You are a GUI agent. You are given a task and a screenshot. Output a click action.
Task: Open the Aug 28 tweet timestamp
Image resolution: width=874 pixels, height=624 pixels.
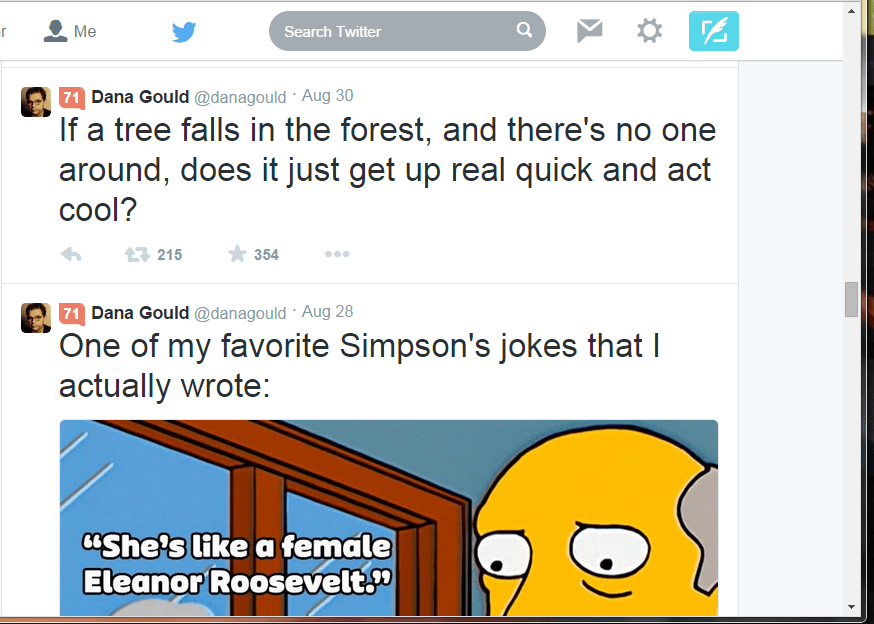[x=327, y=312]
